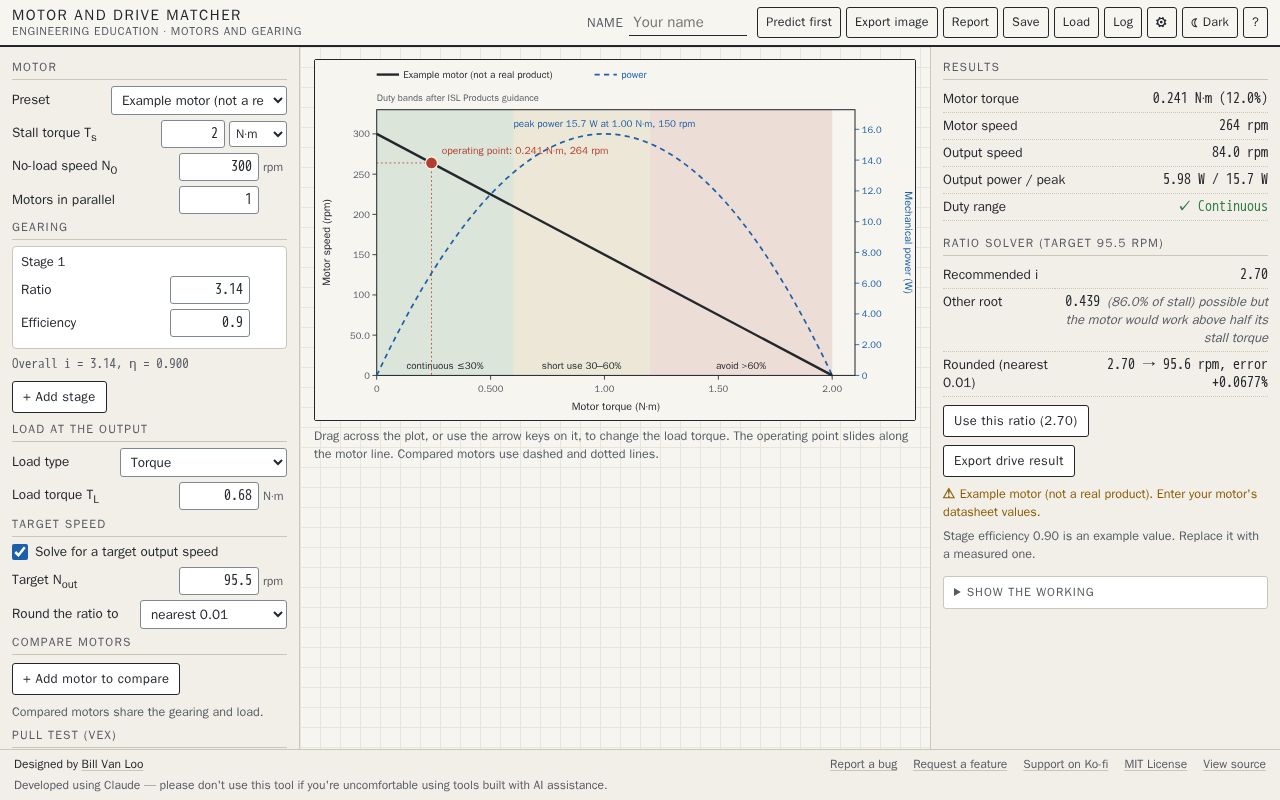
Task: Click the Duty range Continuous status
Action: click(1223, 207)
